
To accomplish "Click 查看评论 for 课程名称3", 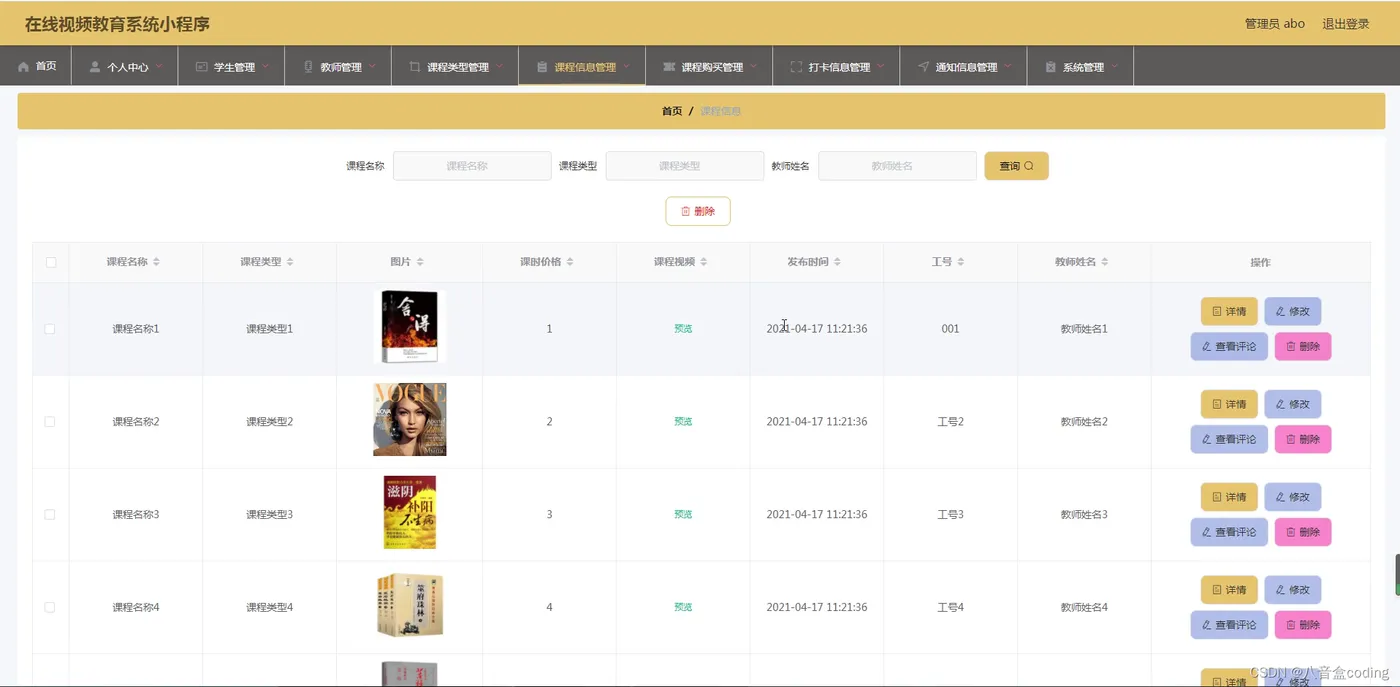I will click(x=1229, y=532).
